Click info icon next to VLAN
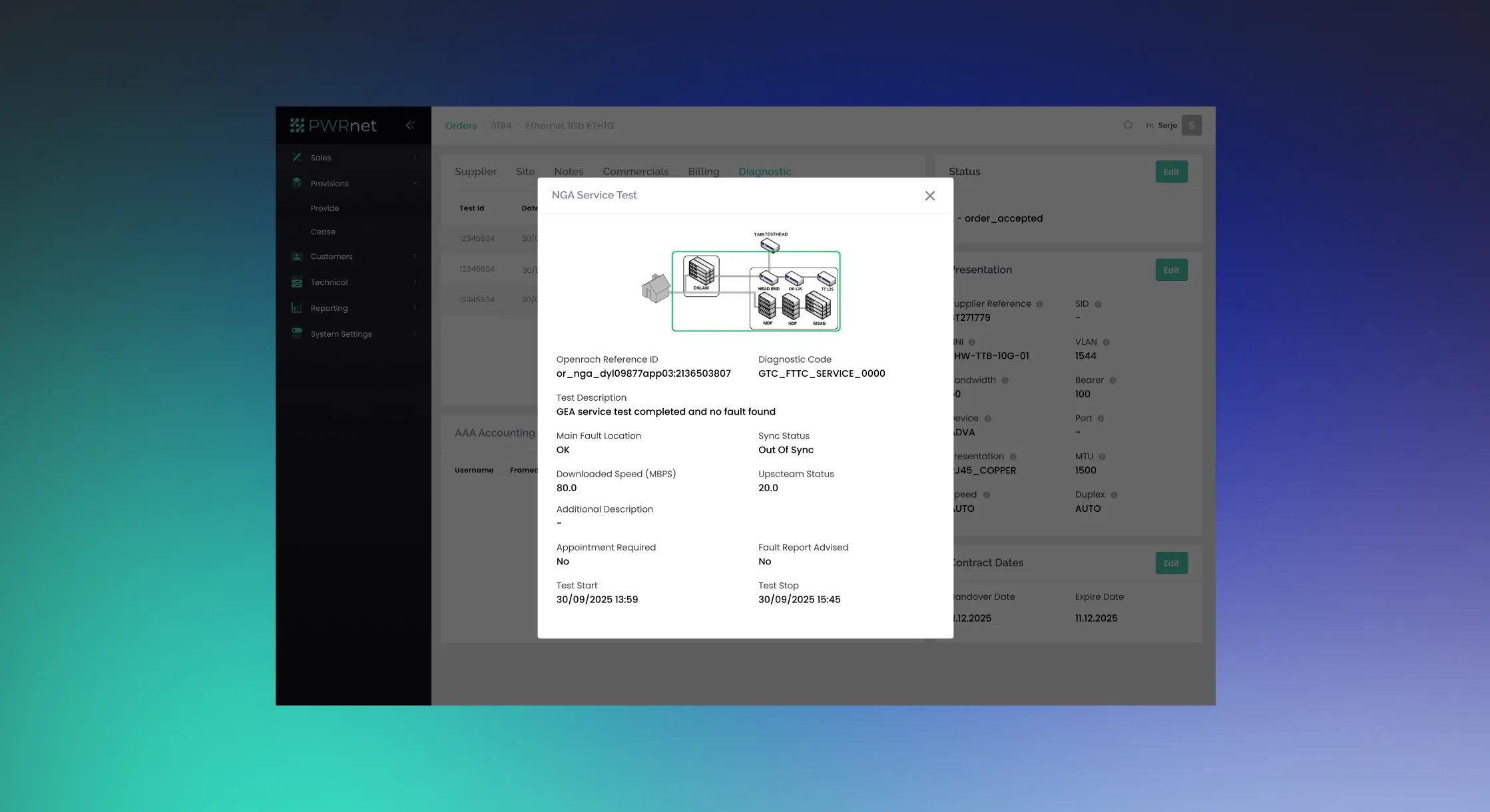Screen dimensions: 1490x812 pyautogui.click(x=1106, y=342)
